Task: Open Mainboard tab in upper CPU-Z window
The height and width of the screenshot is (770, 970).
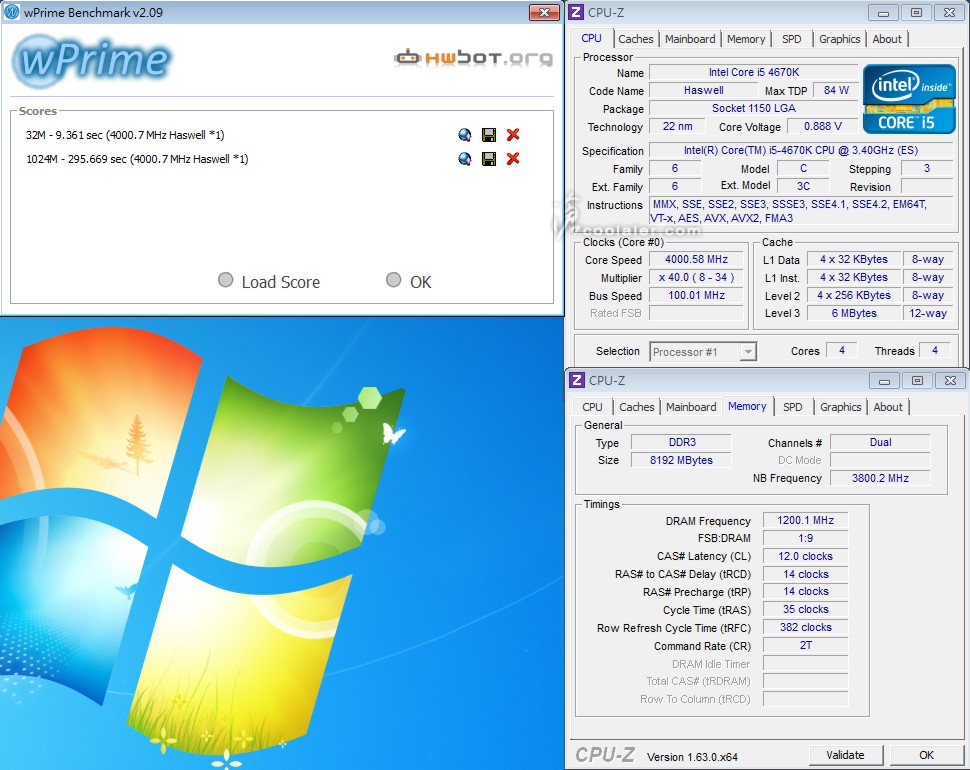Action: click(x=690, y=39)
